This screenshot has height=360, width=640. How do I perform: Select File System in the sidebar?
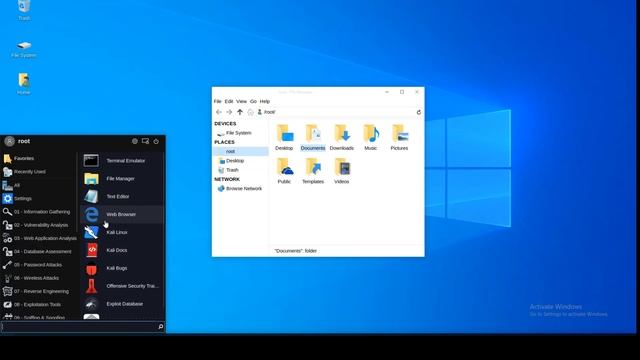[x=240, y=133]
